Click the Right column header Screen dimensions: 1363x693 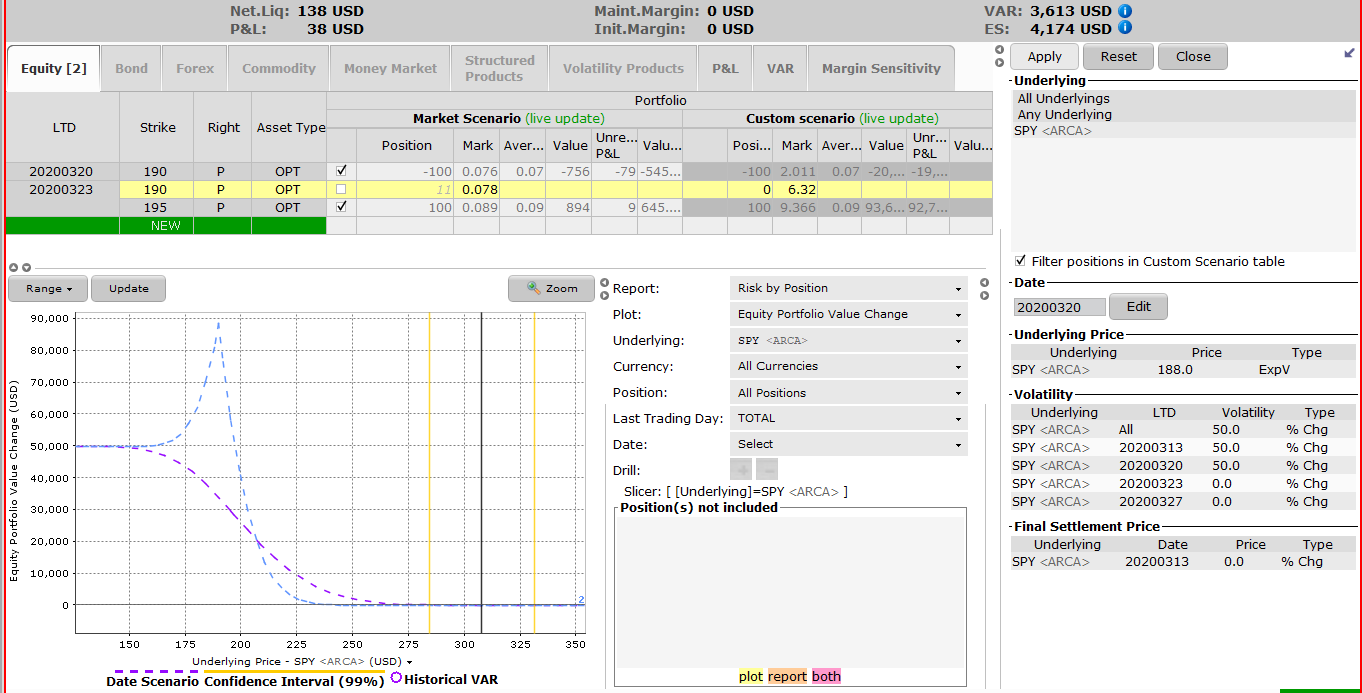click(x=223, y=128)
